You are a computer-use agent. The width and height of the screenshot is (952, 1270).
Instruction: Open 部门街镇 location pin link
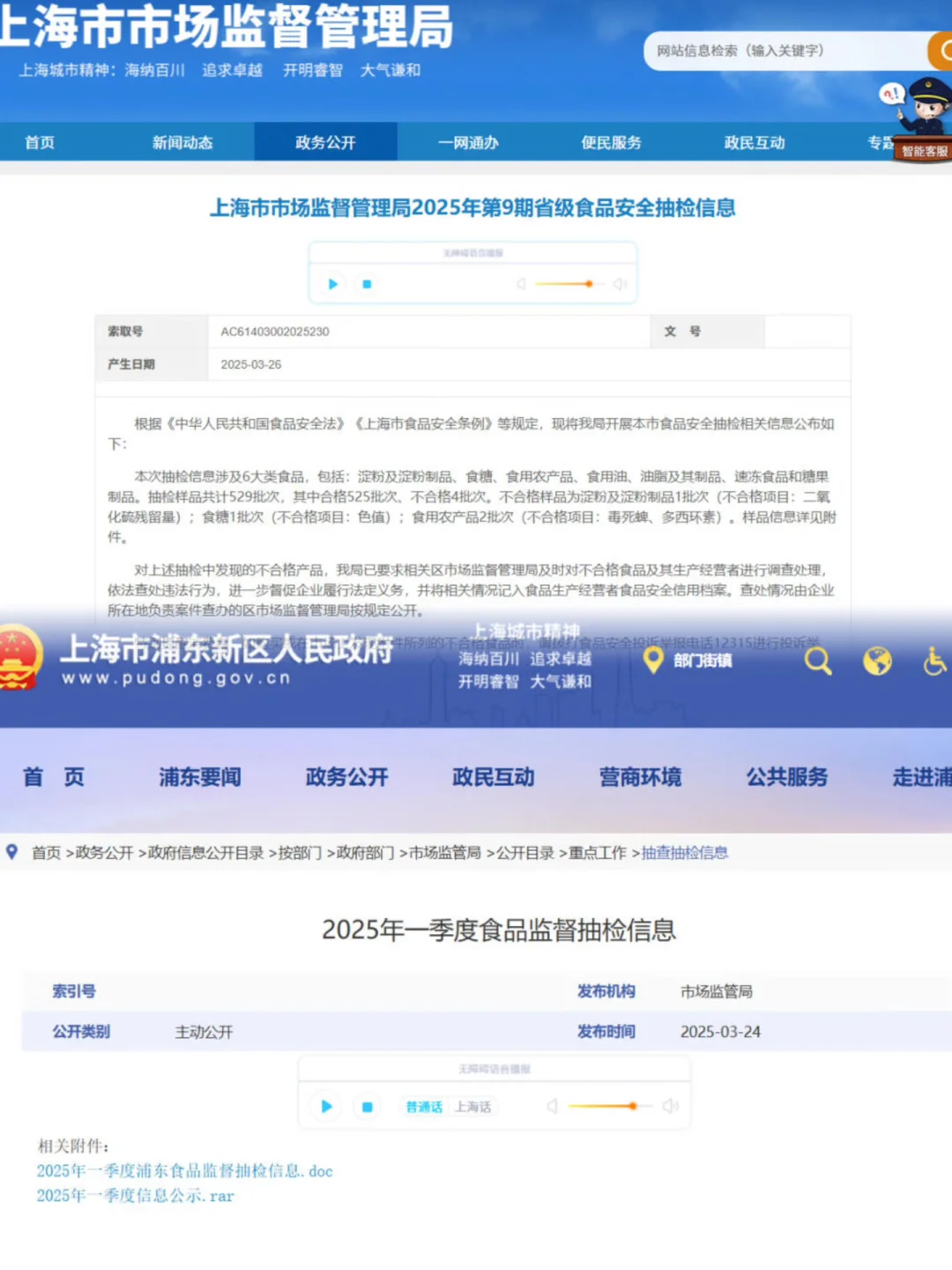coord(689,660)
